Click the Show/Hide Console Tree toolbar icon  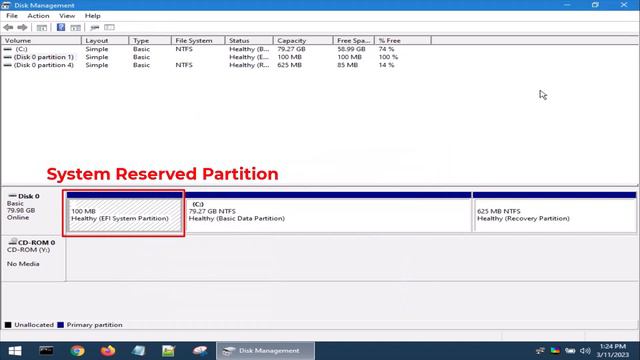point(42,27)
